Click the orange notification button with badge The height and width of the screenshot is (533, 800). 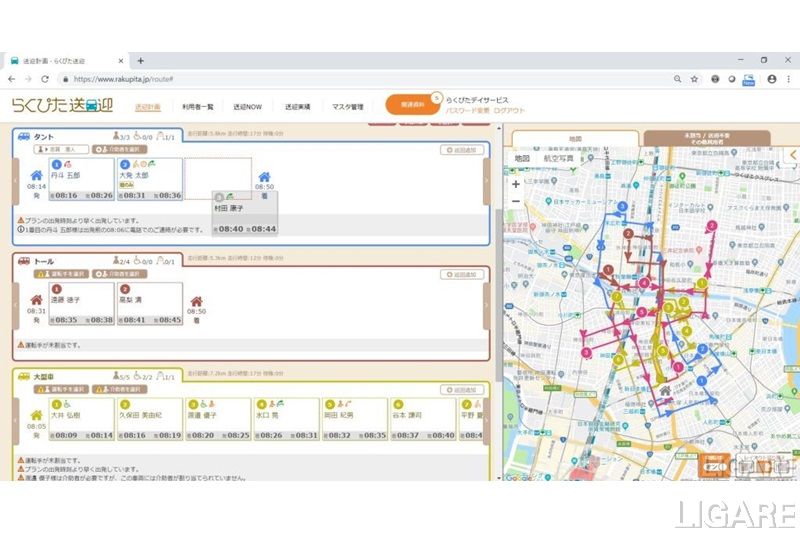pos(412,105)
